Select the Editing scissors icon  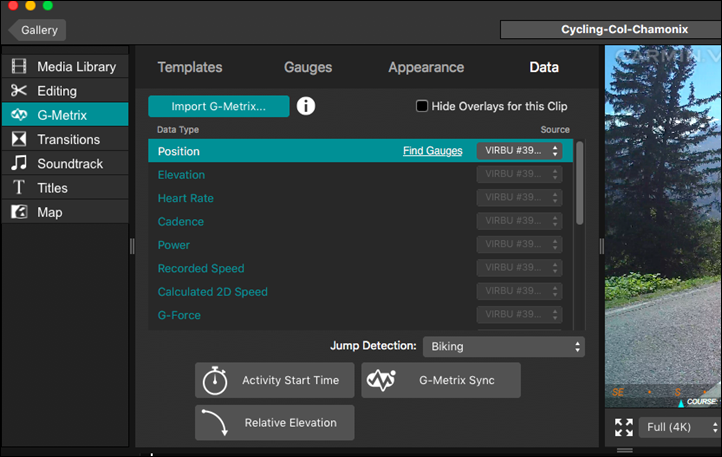tap(18, 91)
